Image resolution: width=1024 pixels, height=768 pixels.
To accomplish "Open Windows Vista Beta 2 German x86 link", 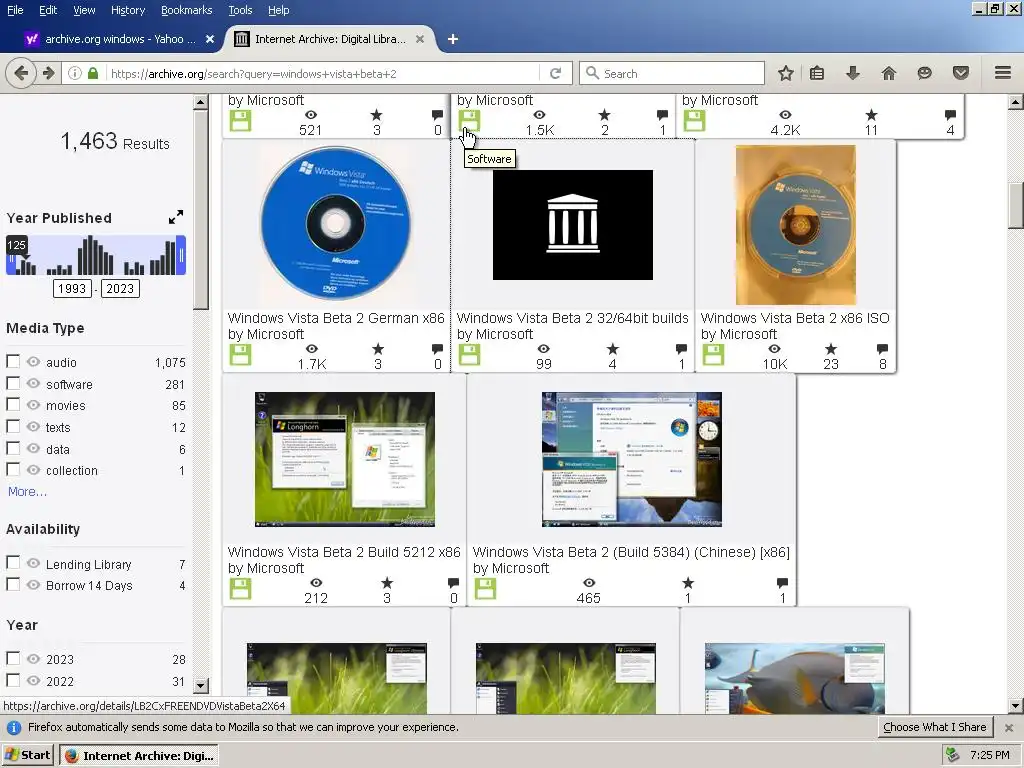I will [x=336, y=318].
